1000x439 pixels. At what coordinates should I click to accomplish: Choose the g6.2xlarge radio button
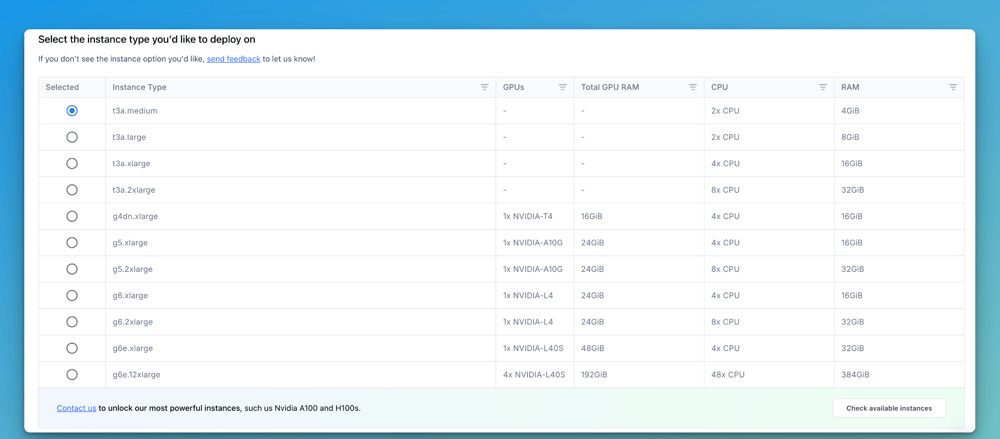(x=72, y=322)
